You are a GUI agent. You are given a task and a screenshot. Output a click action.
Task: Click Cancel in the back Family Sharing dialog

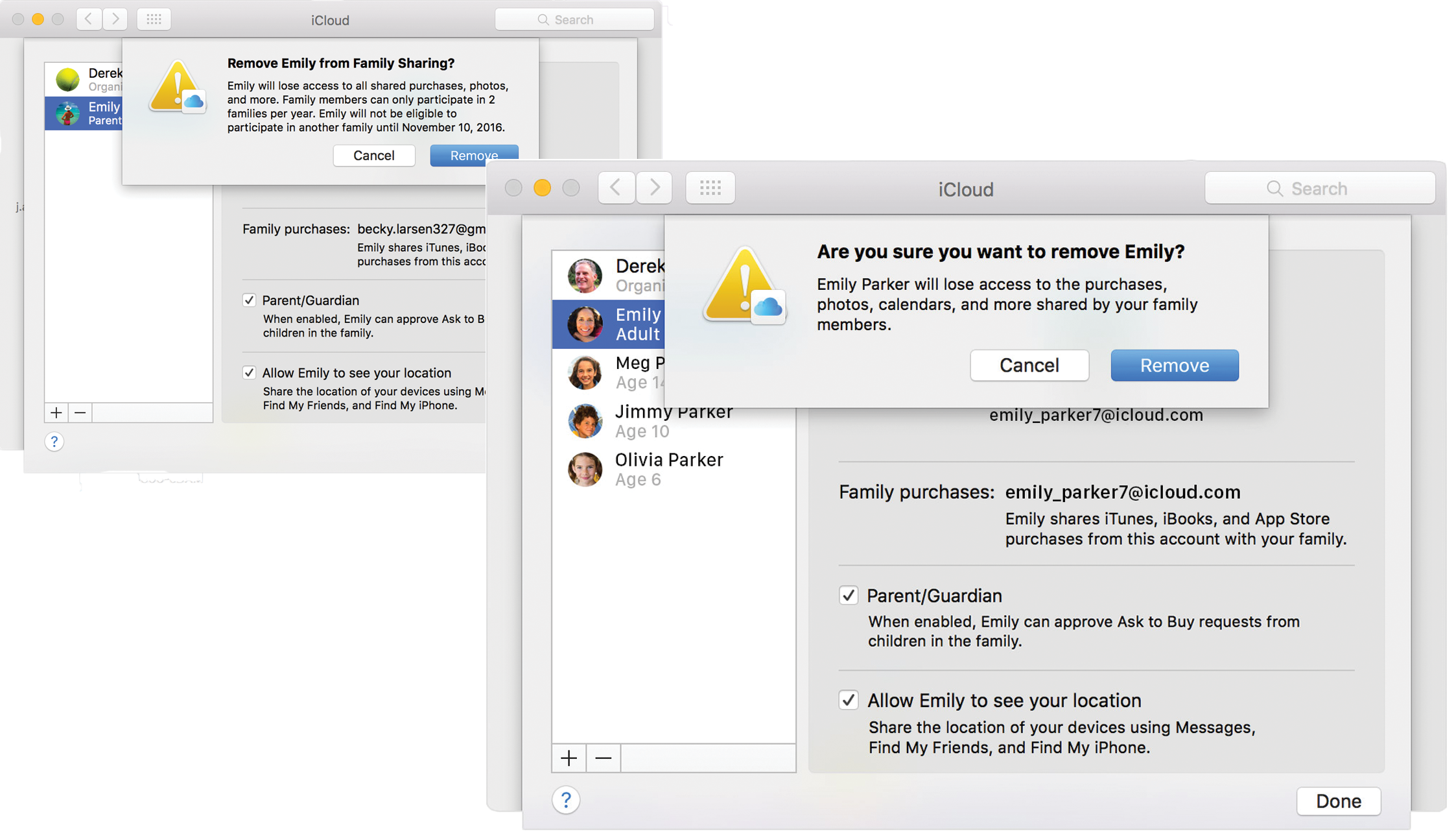(x=373, y=156)
